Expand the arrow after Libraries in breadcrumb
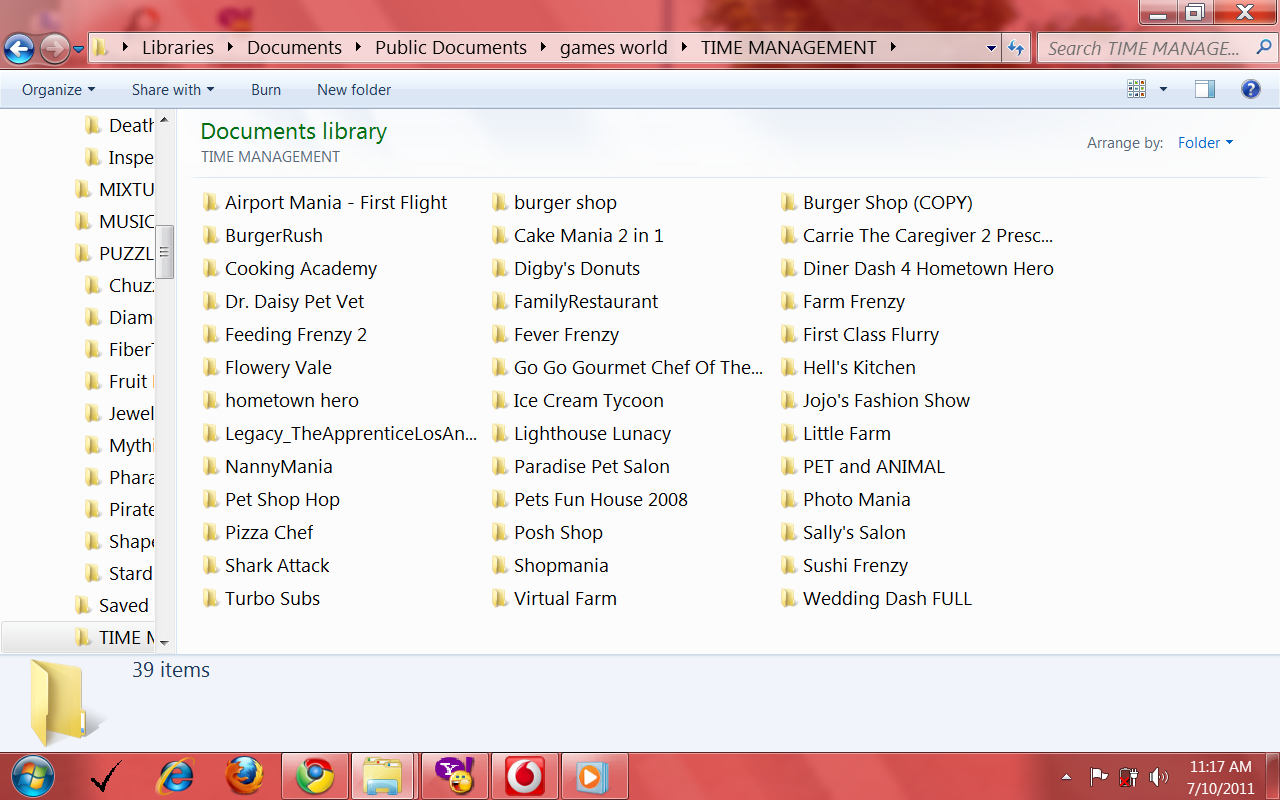The height and width of the screenshot is (800, 1280). coord(231,47)
